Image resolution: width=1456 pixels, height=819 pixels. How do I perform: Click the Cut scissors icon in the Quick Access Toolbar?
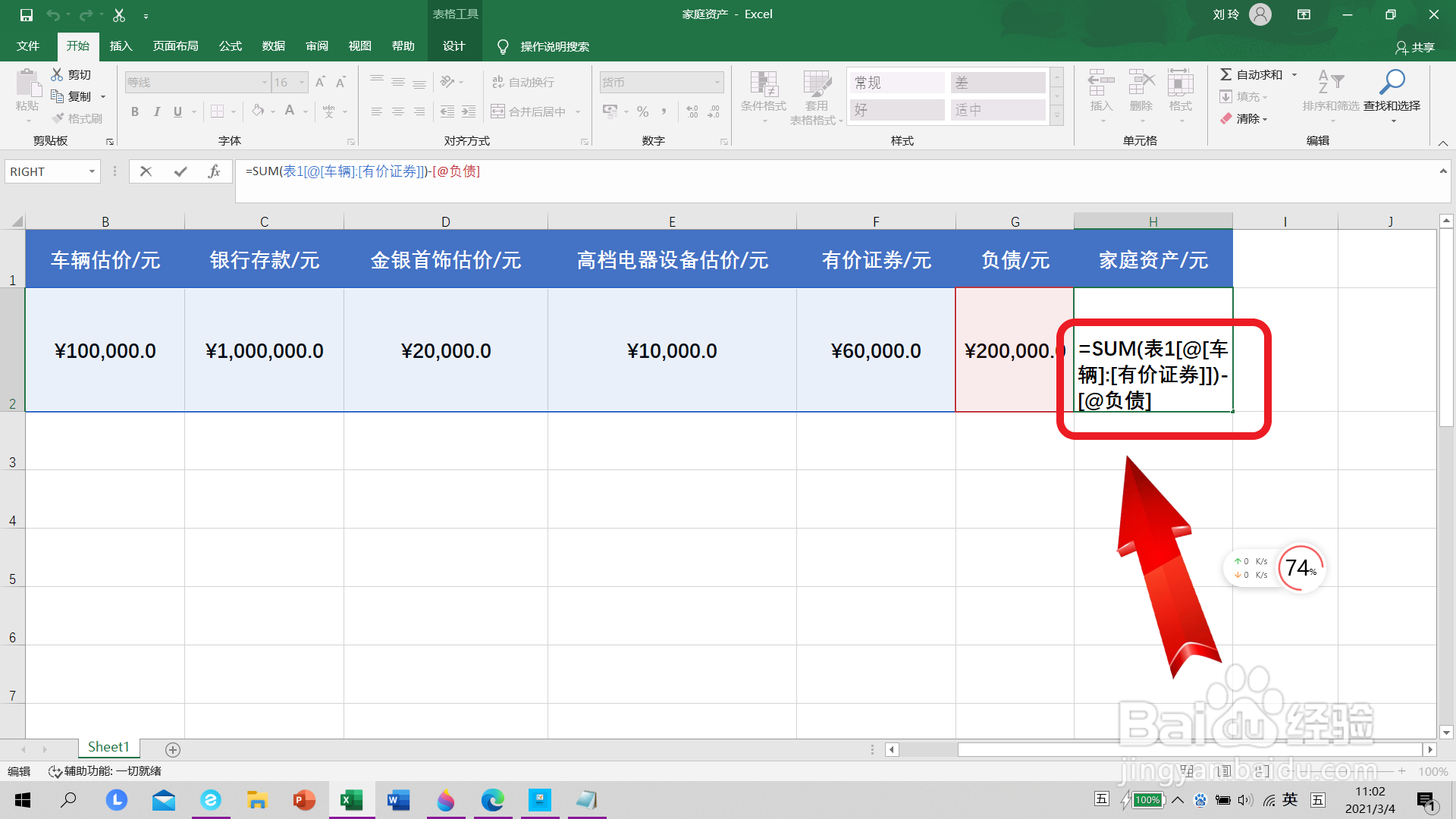coord(119,14)
